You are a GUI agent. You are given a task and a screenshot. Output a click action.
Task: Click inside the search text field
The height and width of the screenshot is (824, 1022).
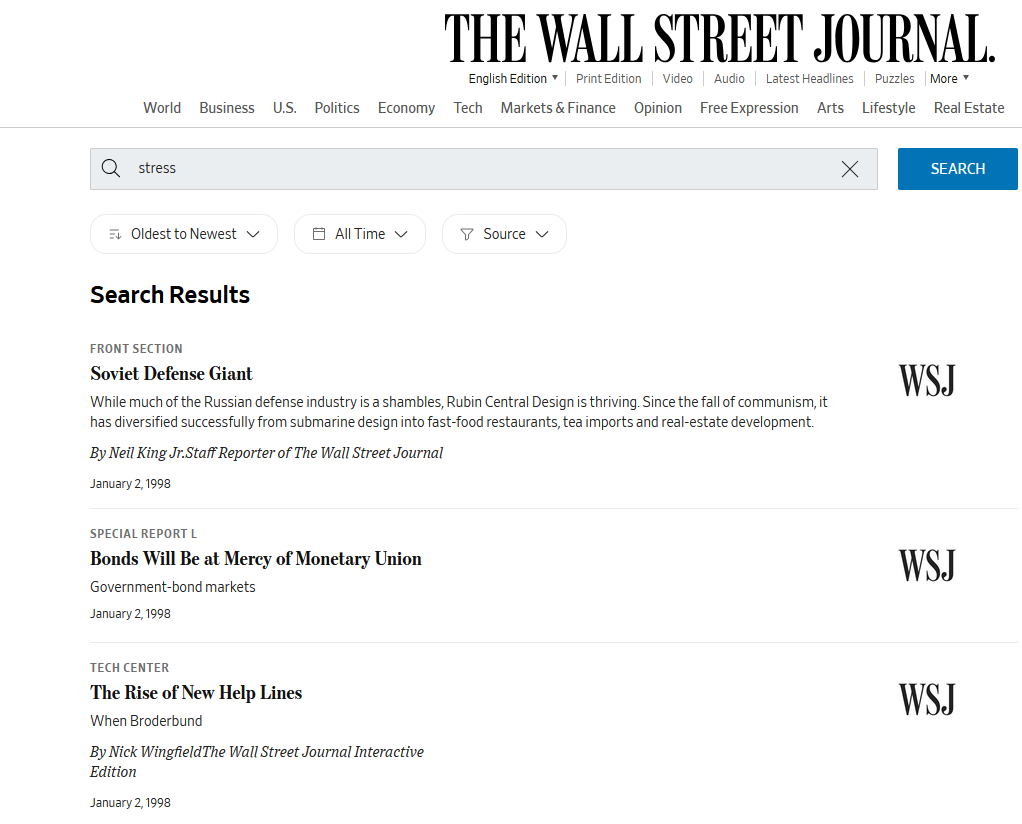[x=480, y=169]
